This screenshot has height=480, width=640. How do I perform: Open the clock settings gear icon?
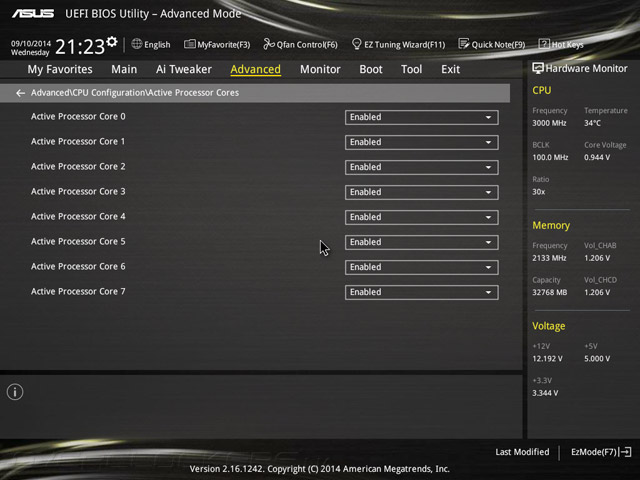tap(112, 42)
